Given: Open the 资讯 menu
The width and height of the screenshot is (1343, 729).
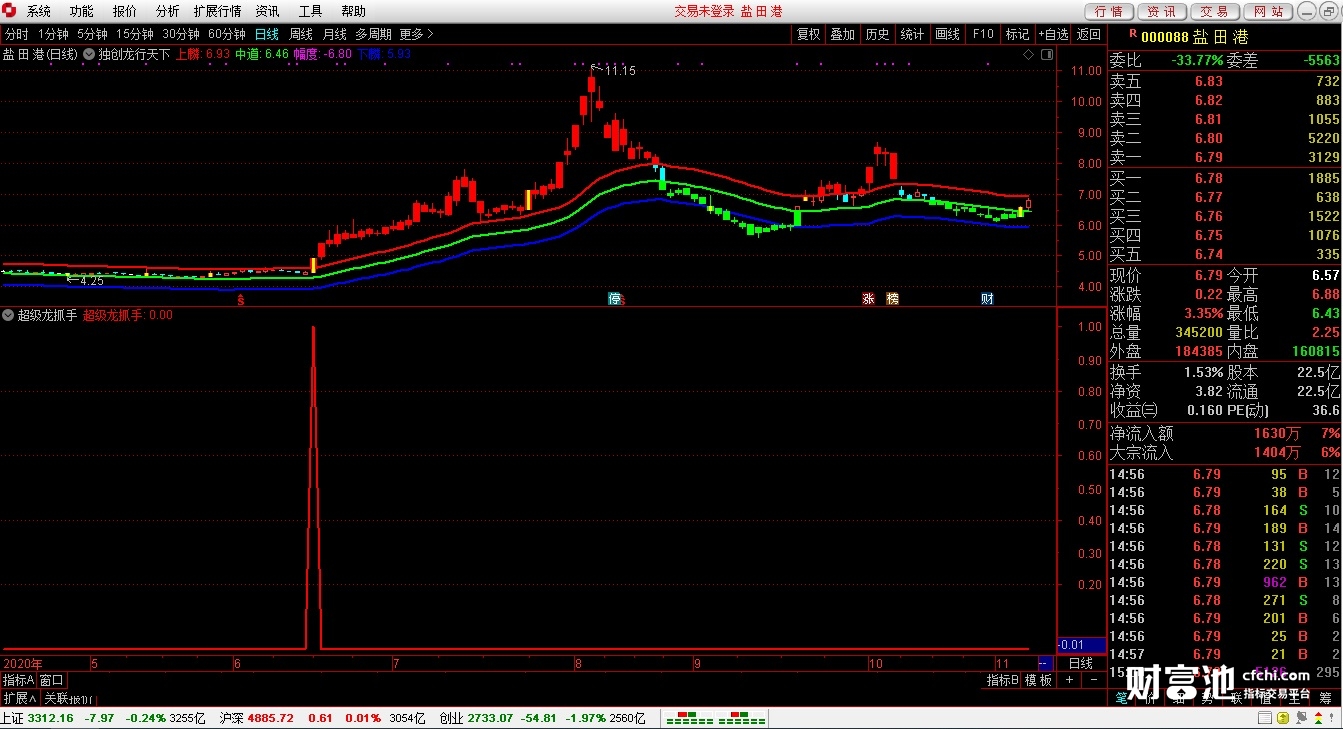Looking at the screenshot, I should point(267,11).
